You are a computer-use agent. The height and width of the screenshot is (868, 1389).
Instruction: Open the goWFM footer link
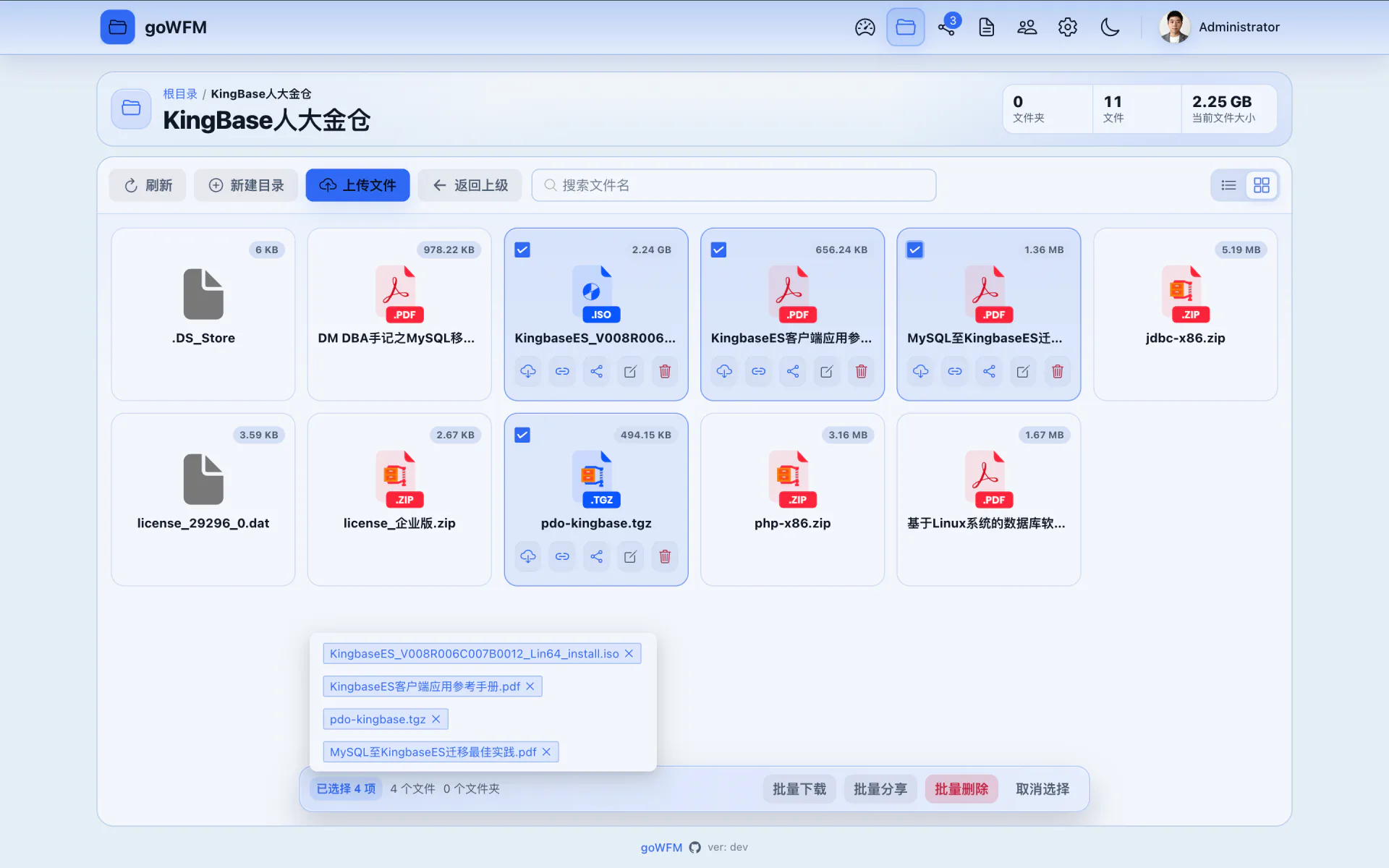pos(661,848)
